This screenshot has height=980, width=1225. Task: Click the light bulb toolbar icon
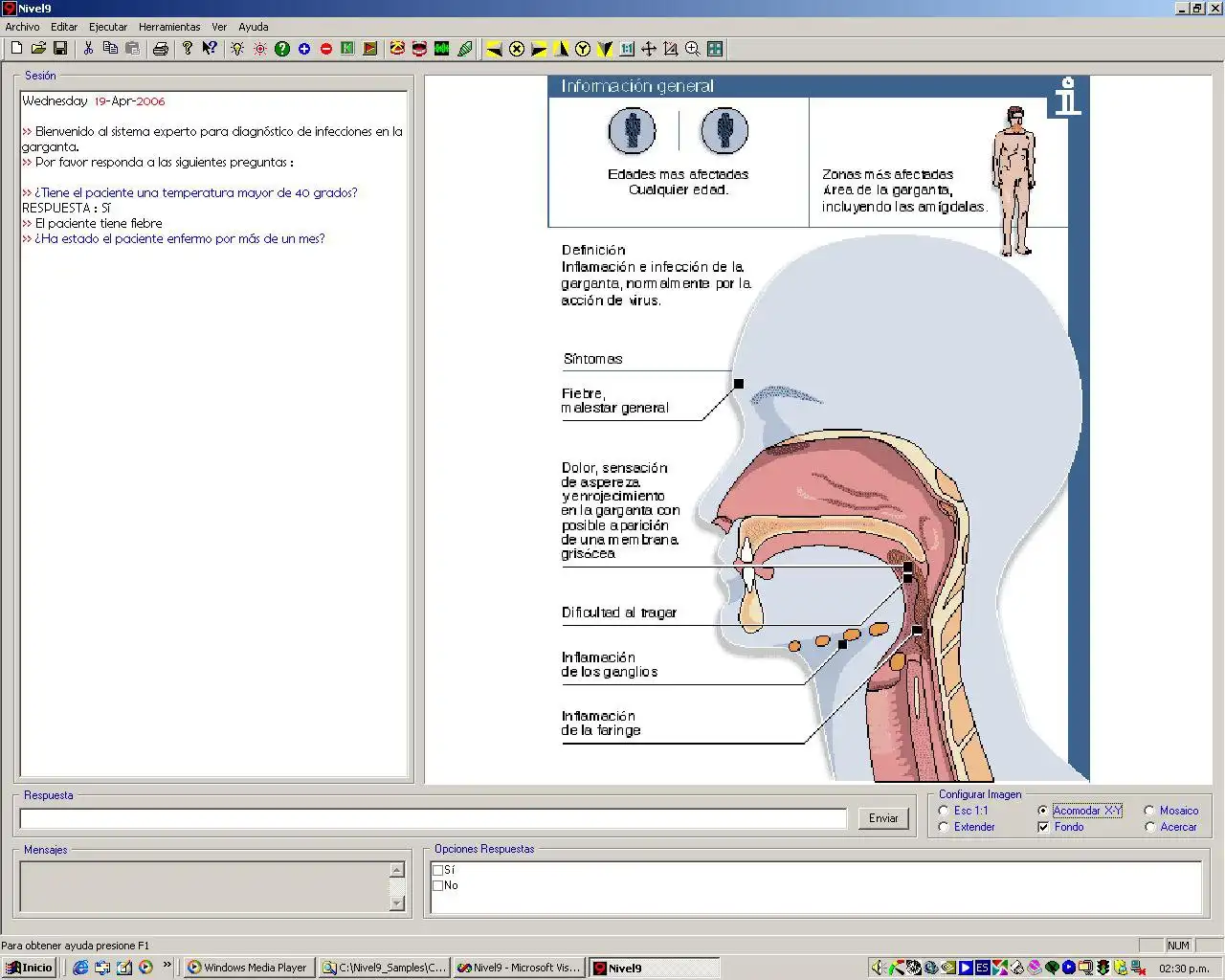[x=237, y=48]
